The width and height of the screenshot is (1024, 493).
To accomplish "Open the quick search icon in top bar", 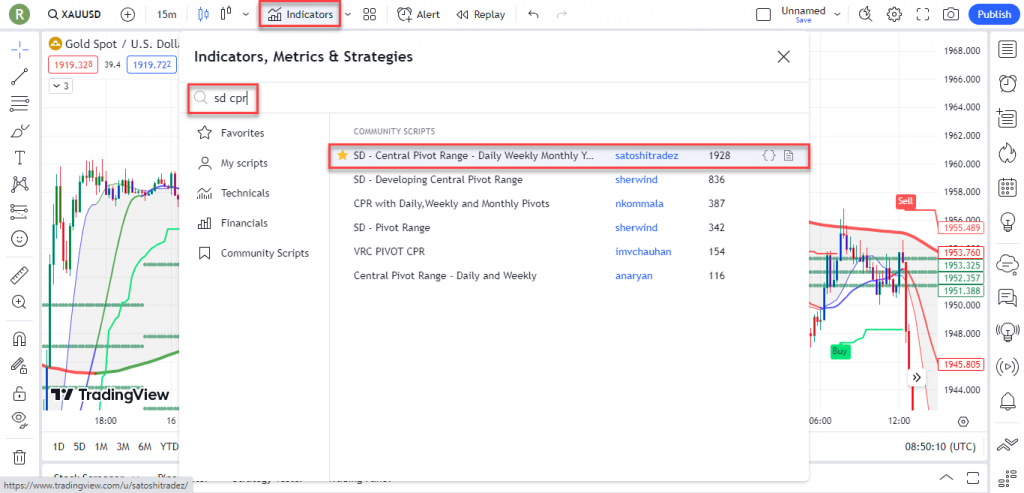I will (x=866, y=14).
